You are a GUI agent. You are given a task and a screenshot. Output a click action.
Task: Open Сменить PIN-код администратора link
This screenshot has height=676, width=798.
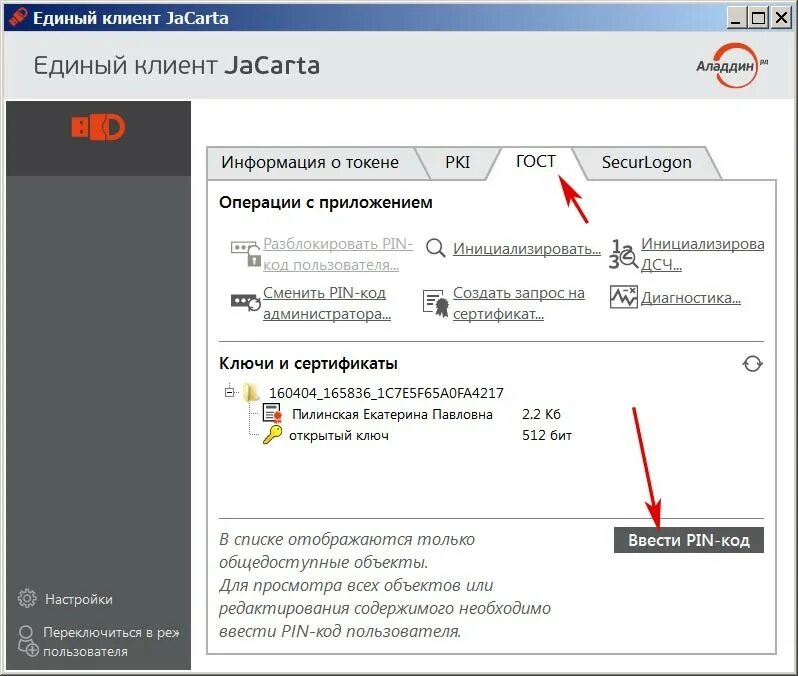(x=327, y=303)
